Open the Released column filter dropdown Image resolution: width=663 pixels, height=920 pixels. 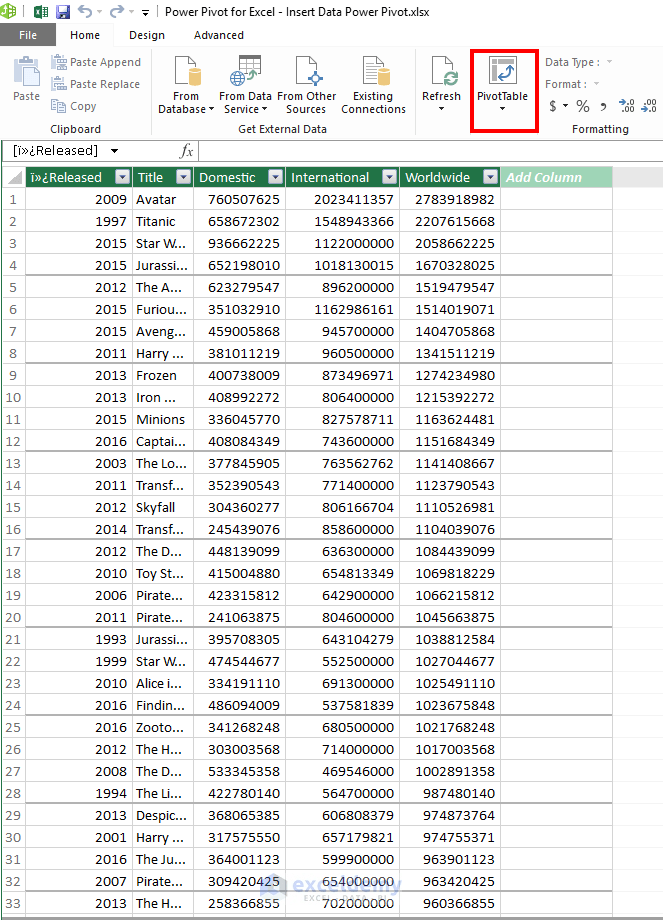pyautogui.click(x=123, y=177)
